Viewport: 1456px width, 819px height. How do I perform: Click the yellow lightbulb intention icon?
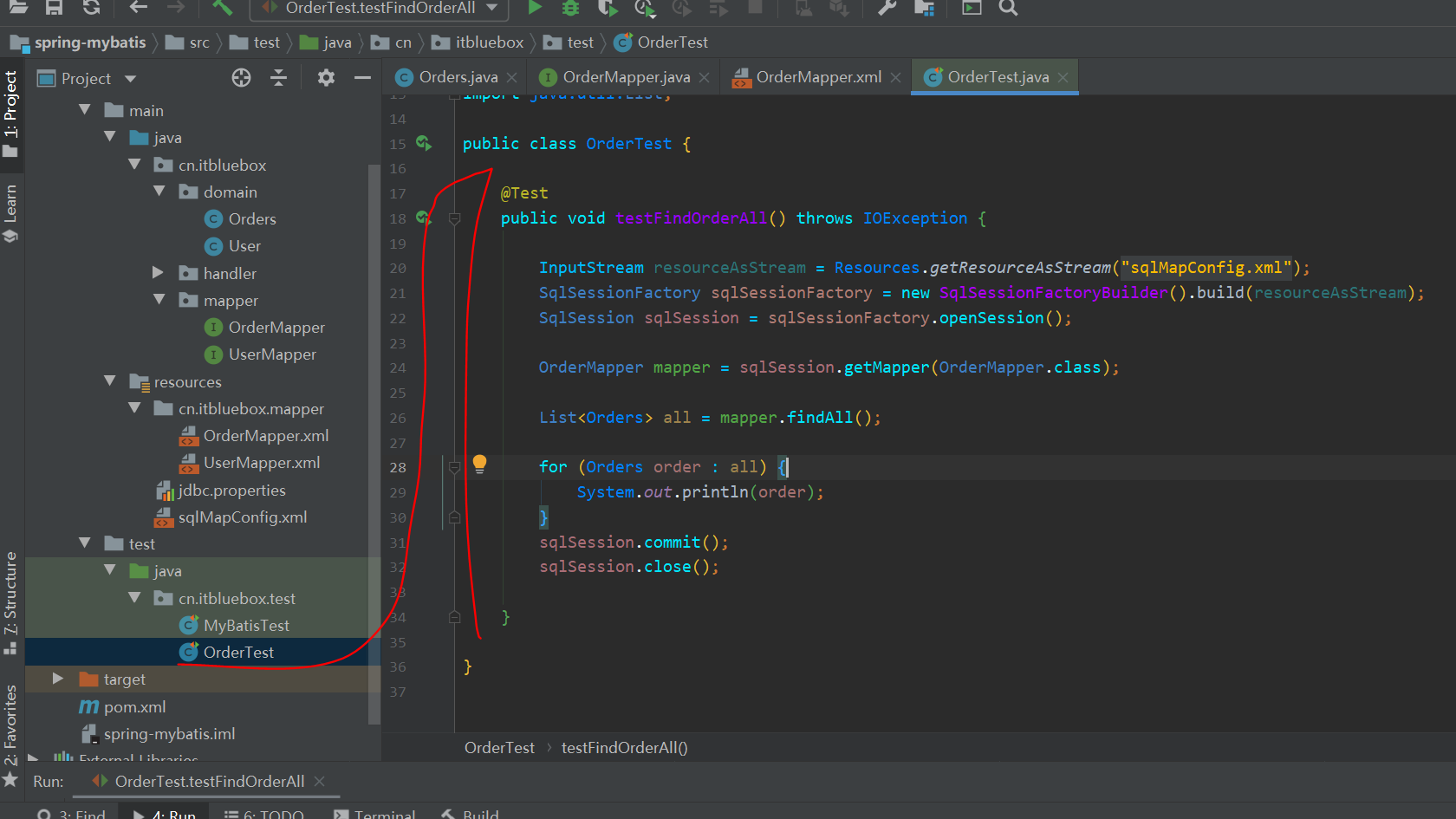[x=479, y=465]
